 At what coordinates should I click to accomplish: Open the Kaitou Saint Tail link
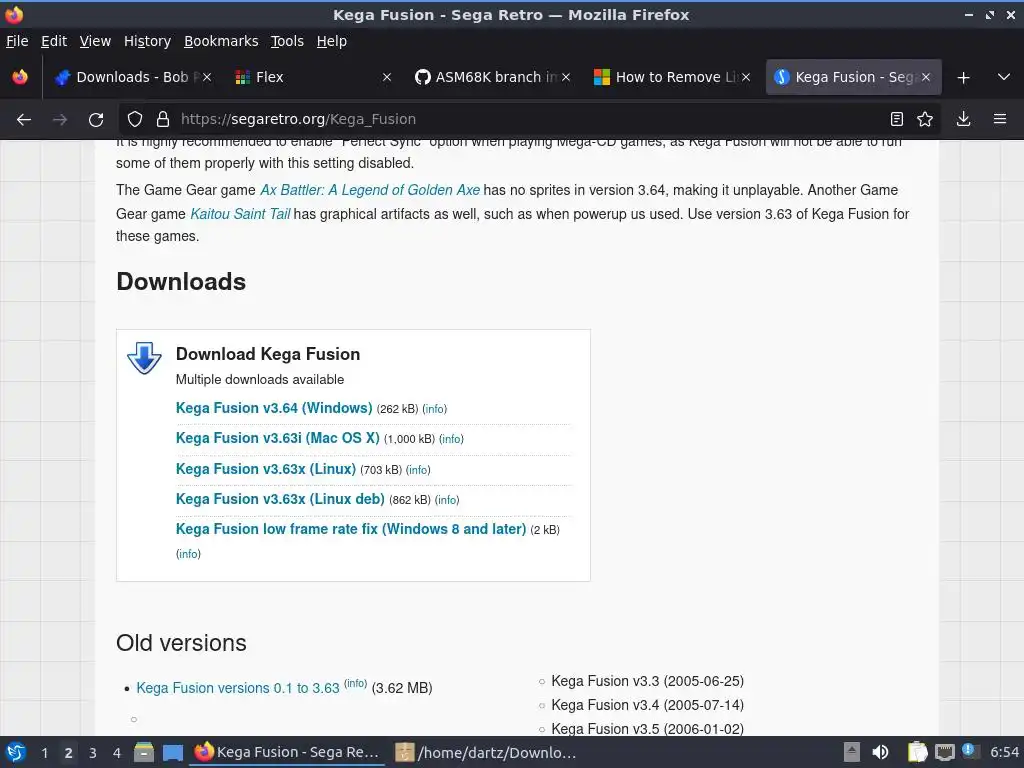tap(240, 214)
